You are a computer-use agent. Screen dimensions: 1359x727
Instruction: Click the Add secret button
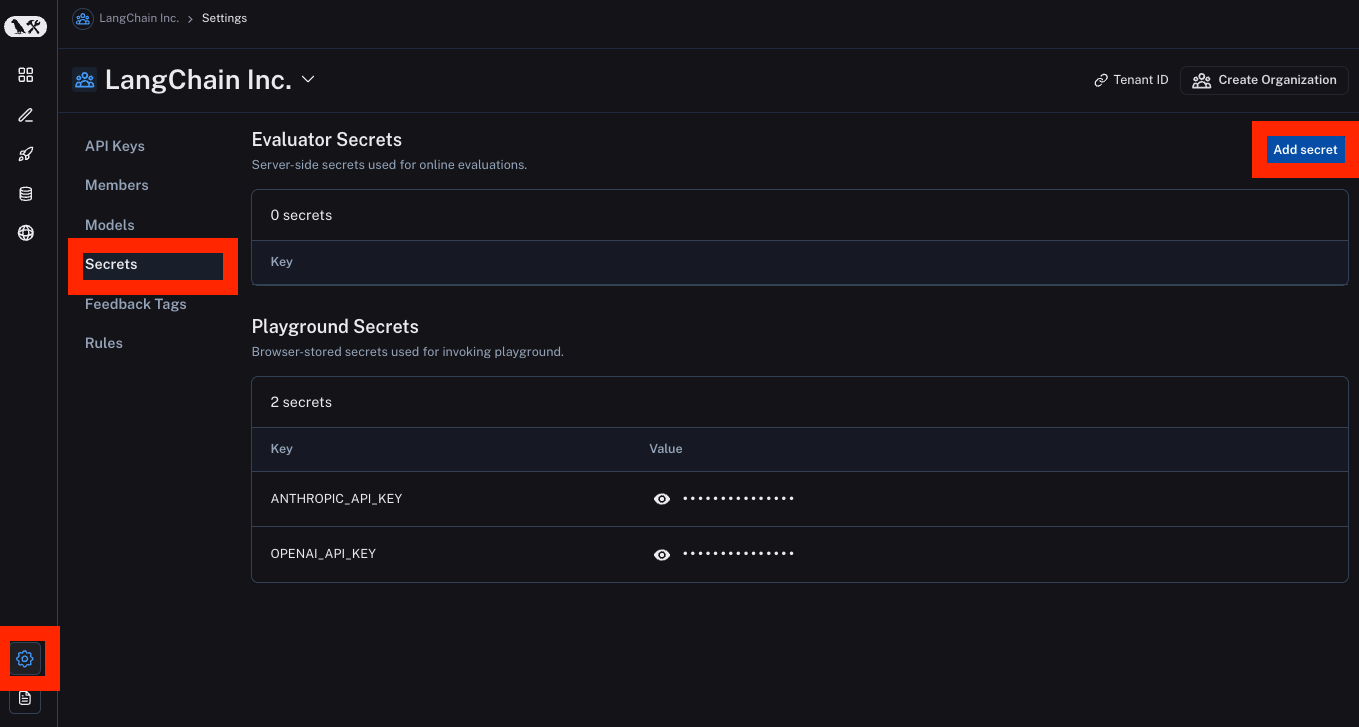[1305, 149]
